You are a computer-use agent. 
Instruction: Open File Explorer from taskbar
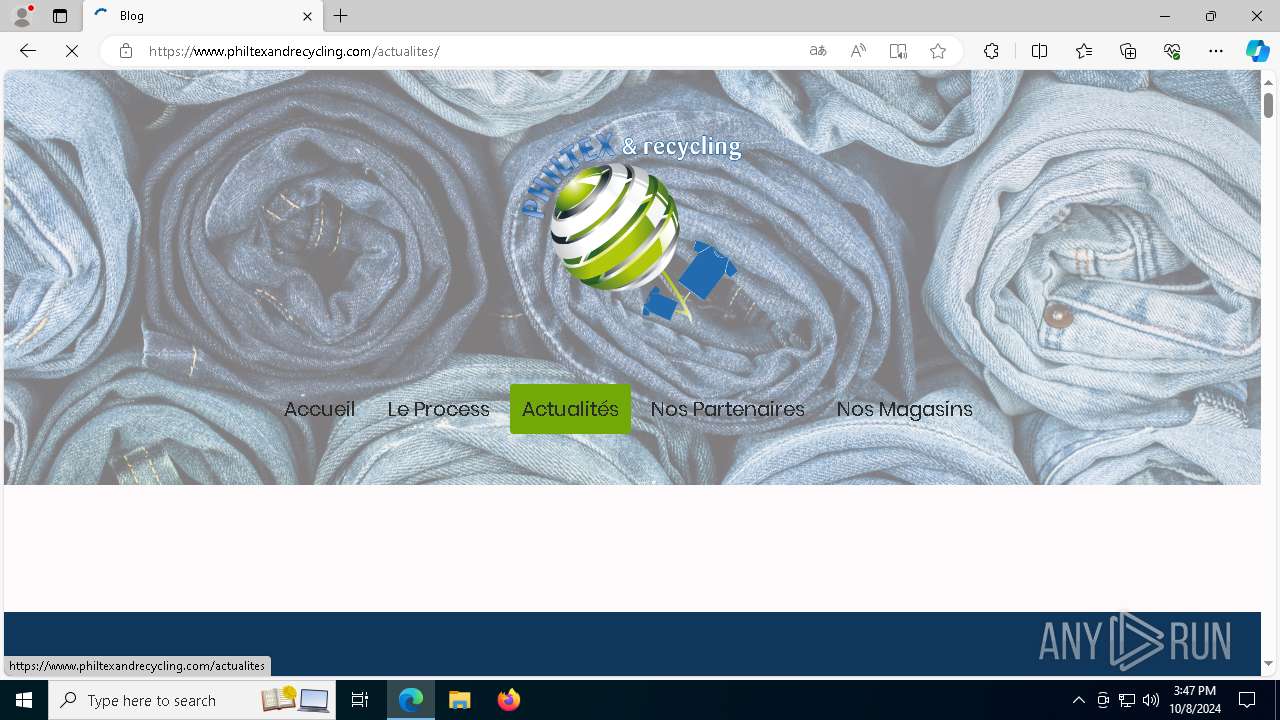459,700
